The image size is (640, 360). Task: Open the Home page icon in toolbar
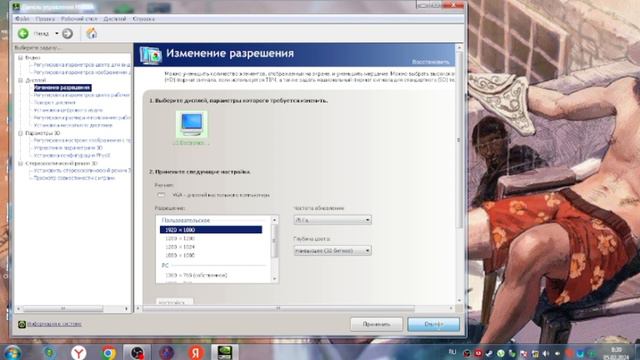[x=92, y=33]
